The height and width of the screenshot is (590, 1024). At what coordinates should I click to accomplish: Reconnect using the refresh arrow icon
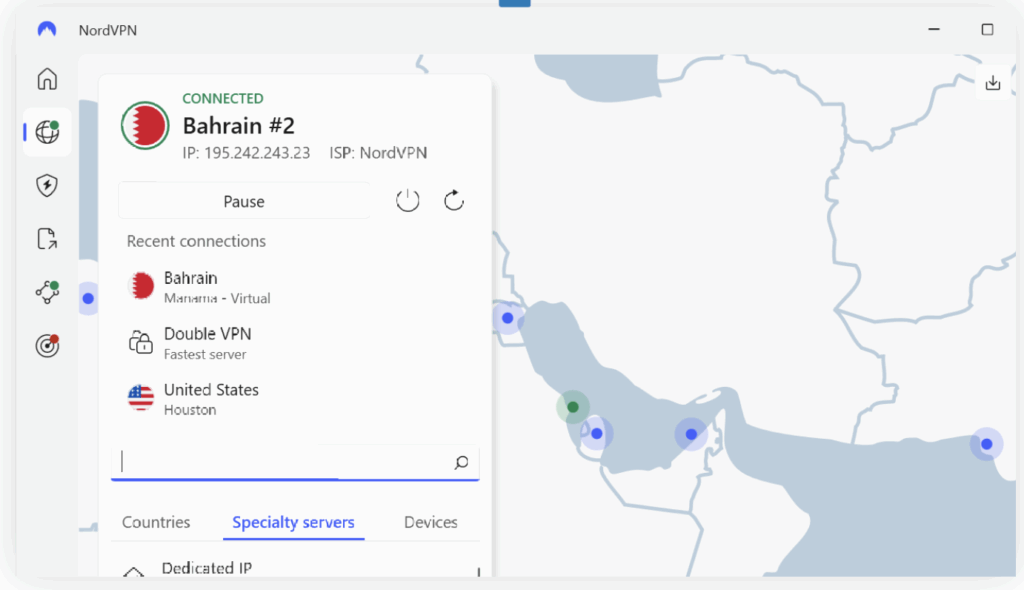click(x=454, y=201)
